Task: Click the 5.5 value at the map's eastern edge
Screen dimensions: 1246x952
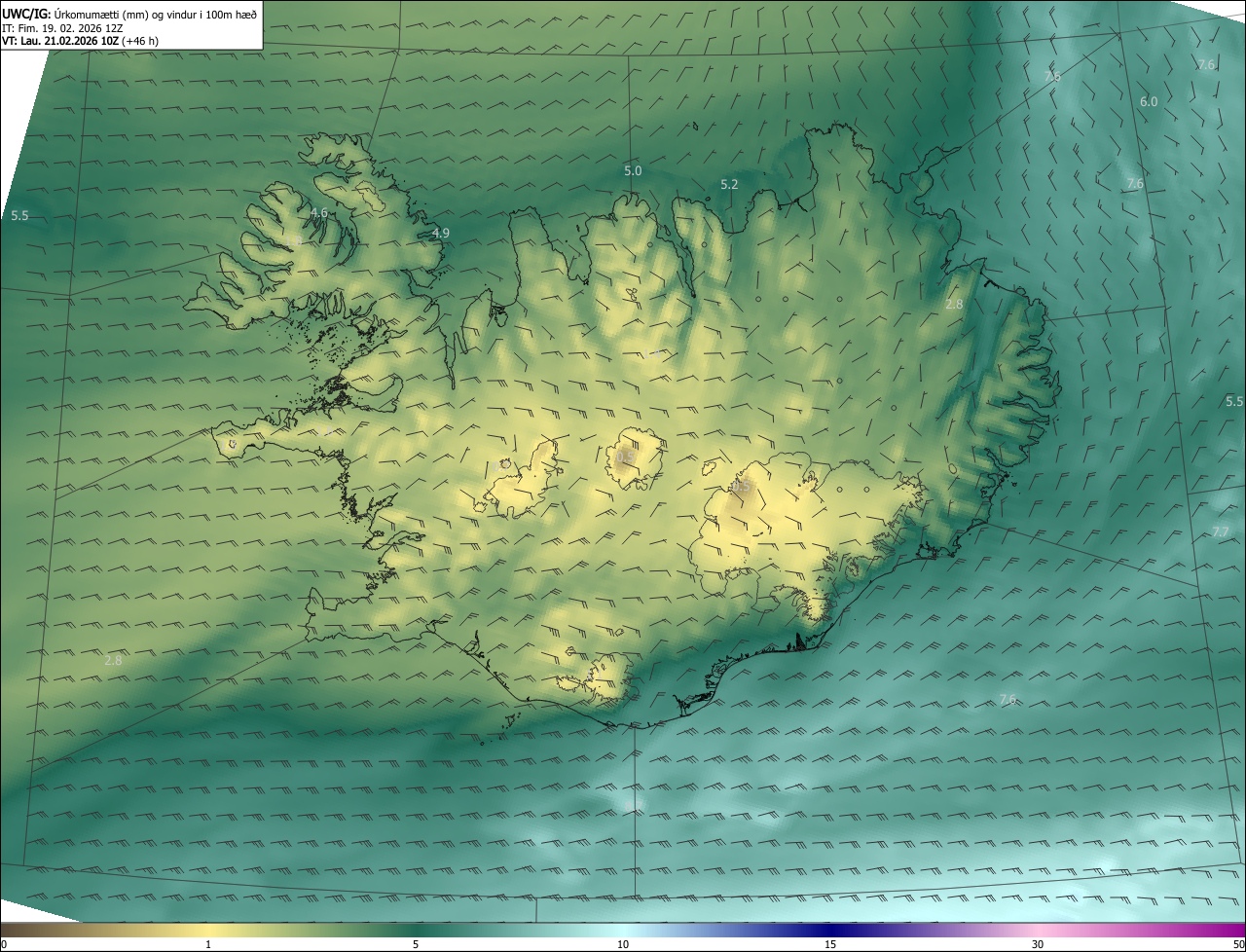Action: [x=1234, y=401]
